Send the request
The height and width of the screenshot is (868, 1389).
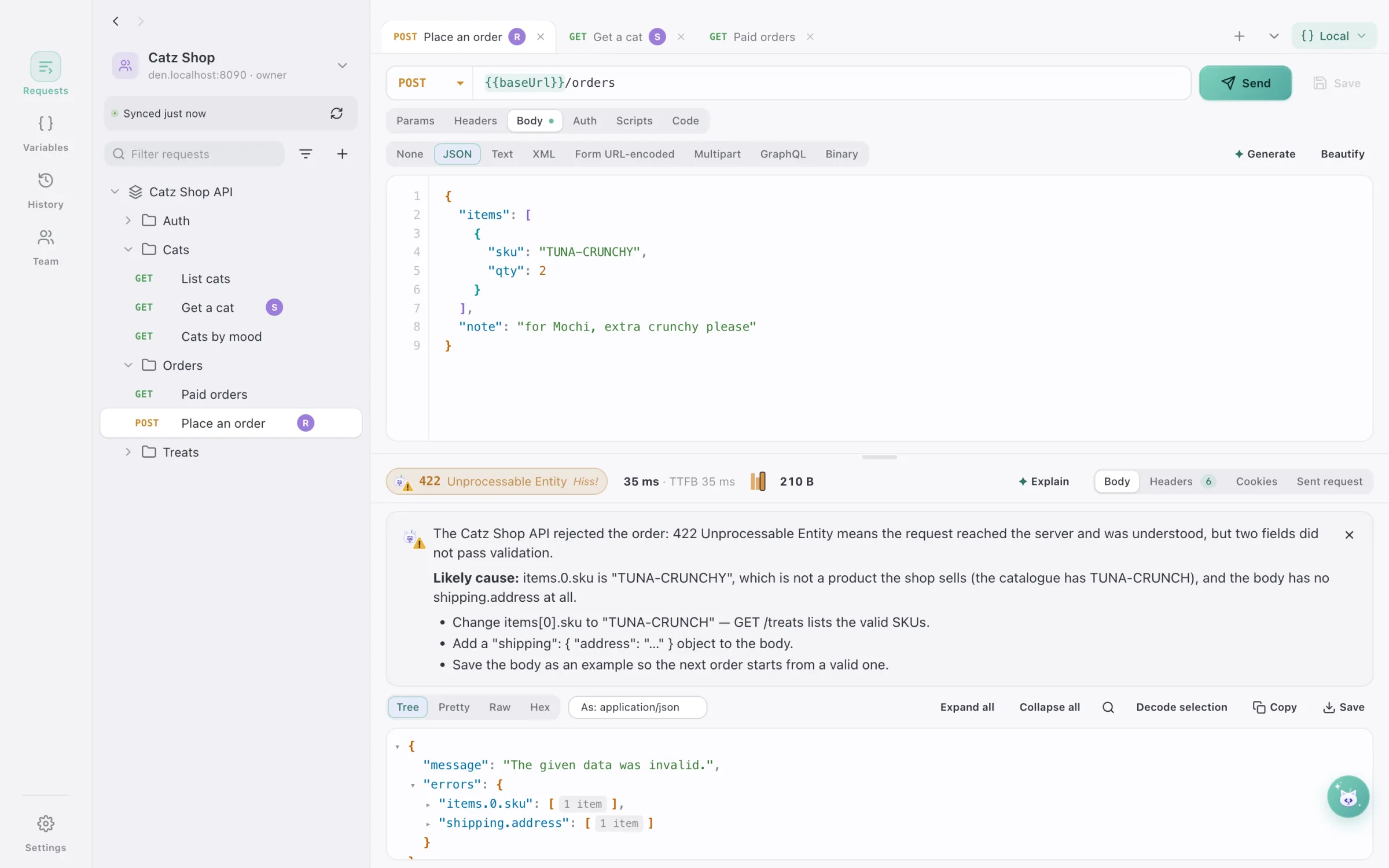pyautogui.click(x=1245, y=83)
